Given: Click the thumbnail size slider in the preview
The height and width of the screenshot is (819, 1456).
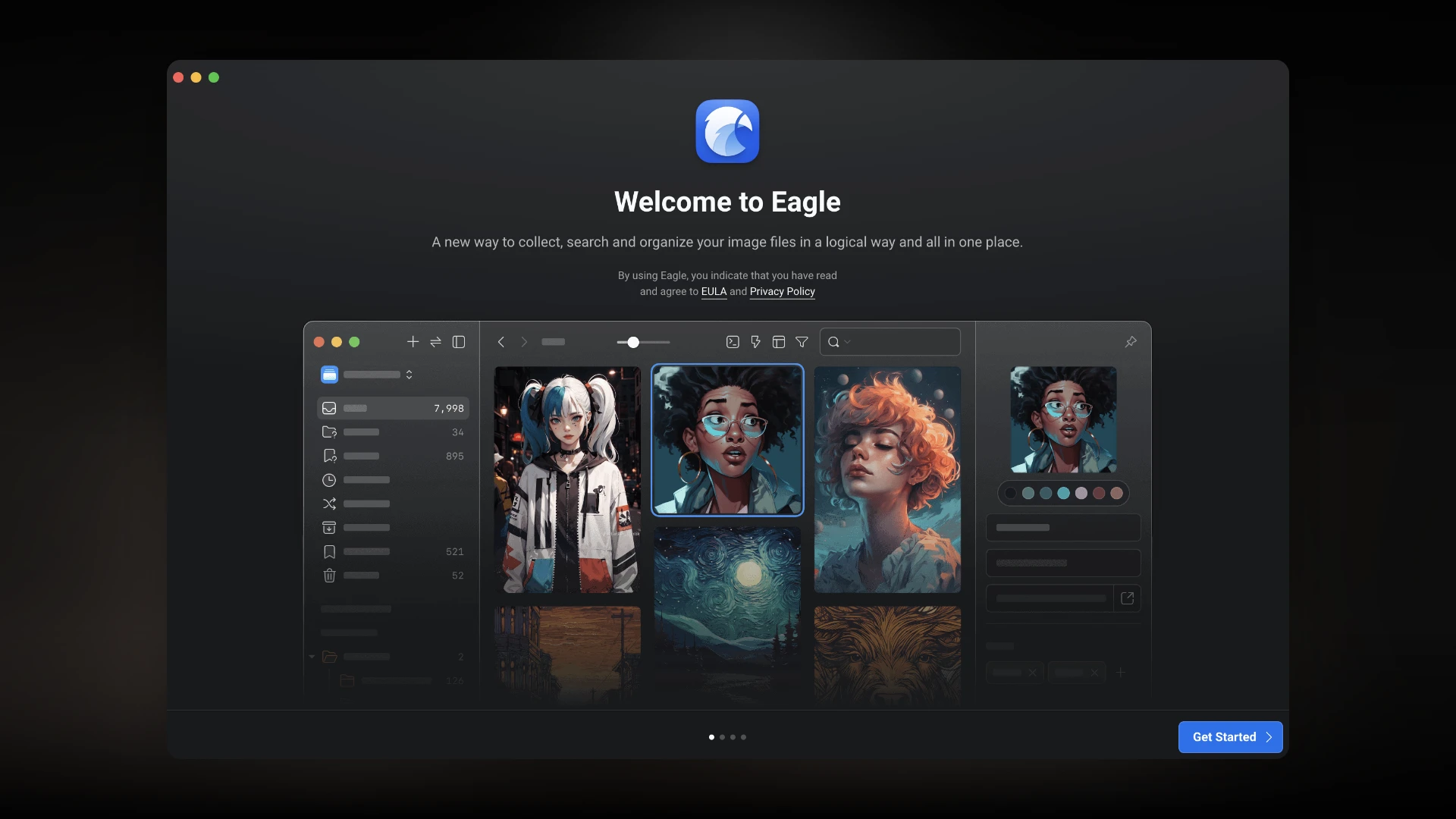Looking at the screenshot, I should [643, 343].
